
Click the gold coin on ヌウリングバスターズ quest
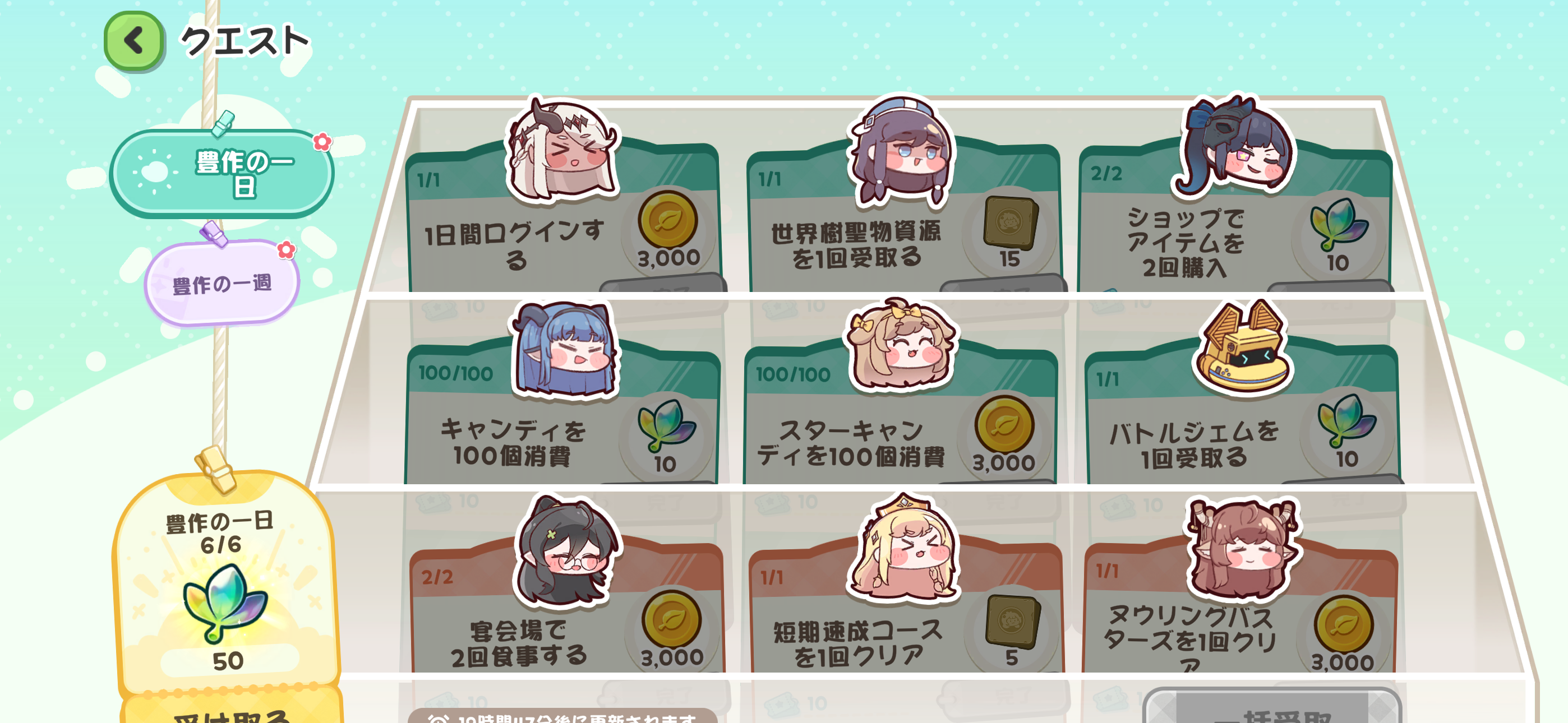click(x=1343, y=625)
